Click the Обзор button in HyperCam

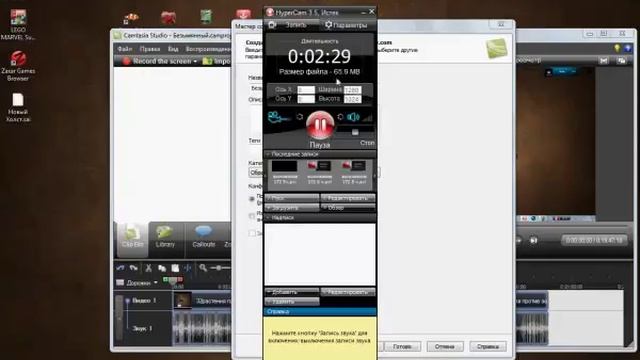coord(348,207)
